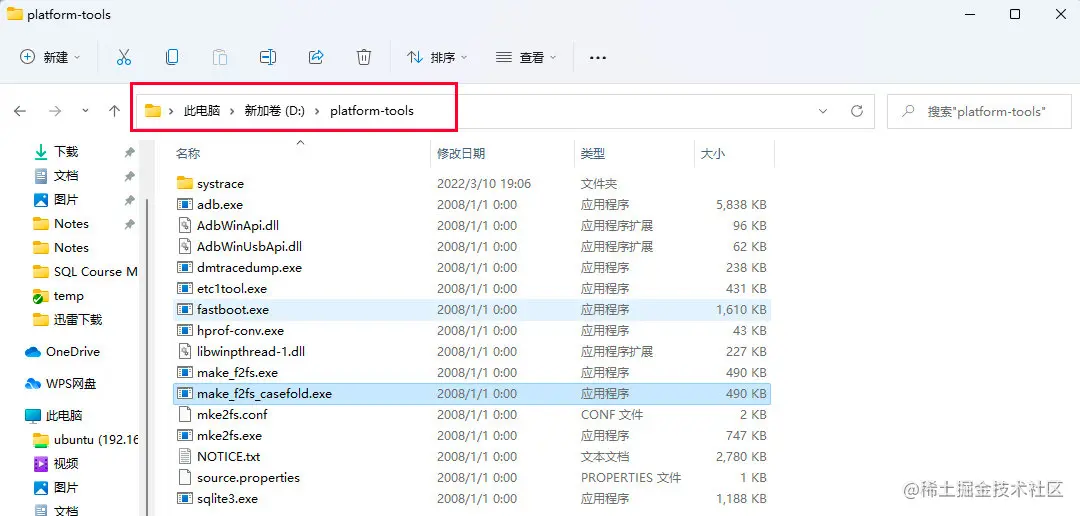The image size is (1080, 516).
Task: Click chevron before 此电脑 in breadcrumb
Action: [x=171, y=111]
